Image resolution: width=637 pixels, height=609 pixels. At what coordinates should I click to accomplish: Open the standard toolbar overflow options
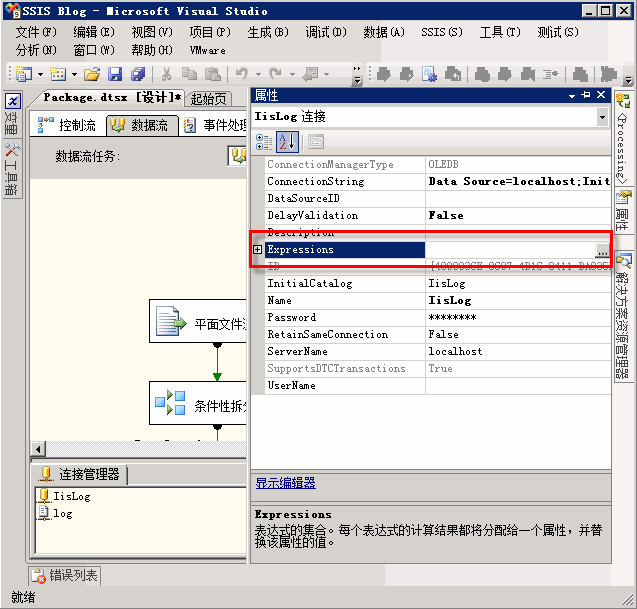pos(357,75)
